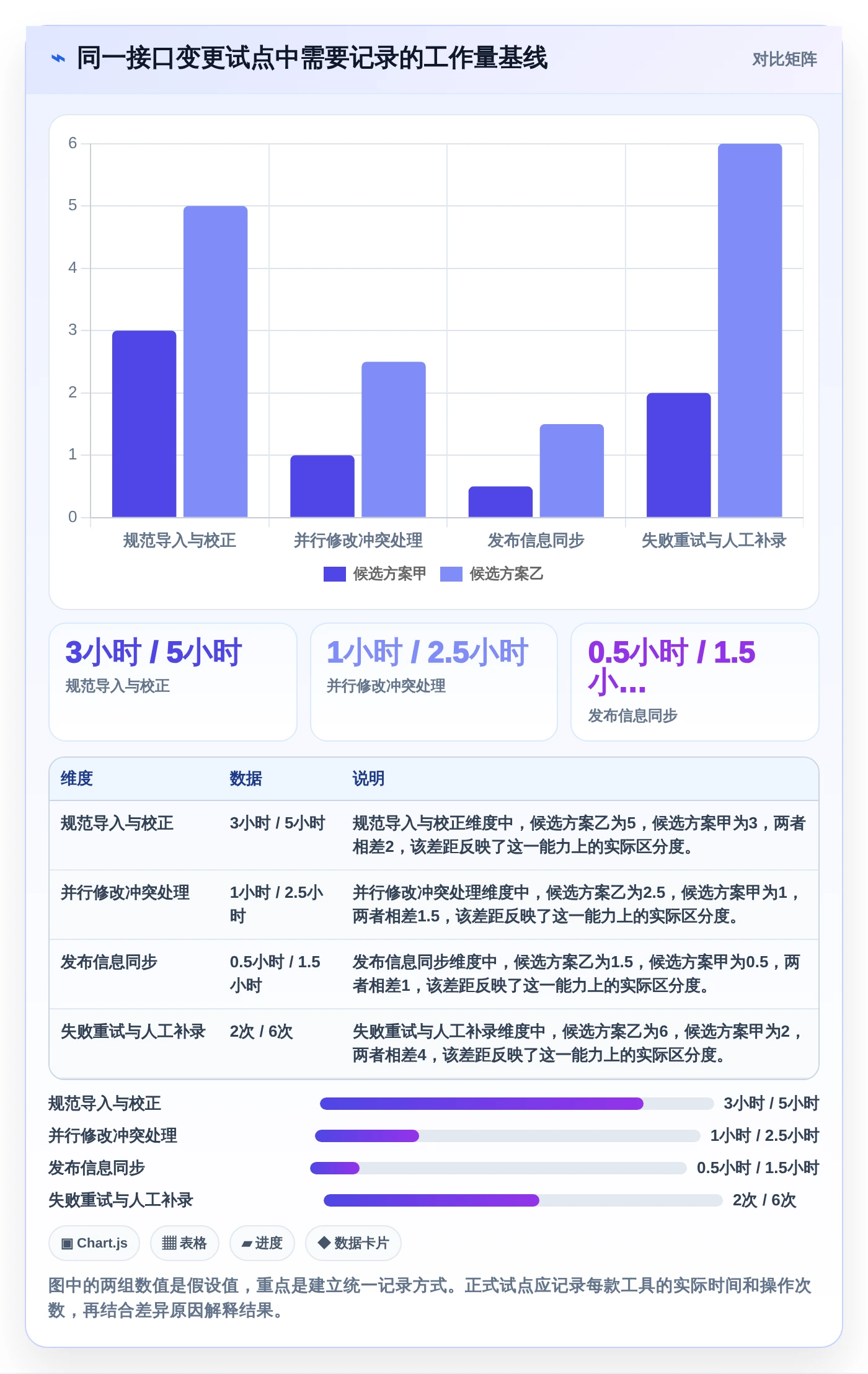
Task: Click the square icon in Chart.js chip
Action: pyautogui.click(x=67, y=1244)
